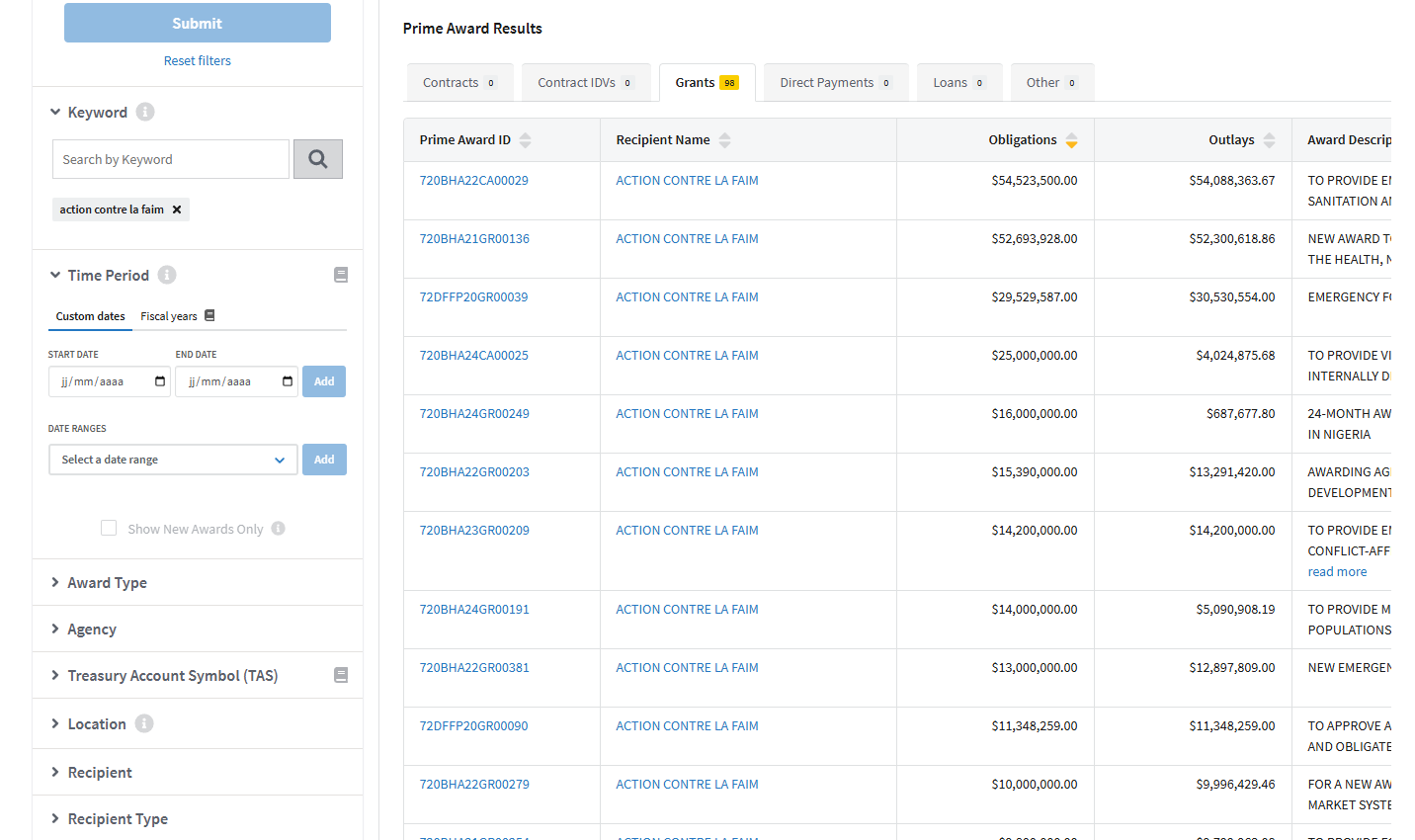
Task: Click the 'read more' description link
Action: [x=1338, y=571]
